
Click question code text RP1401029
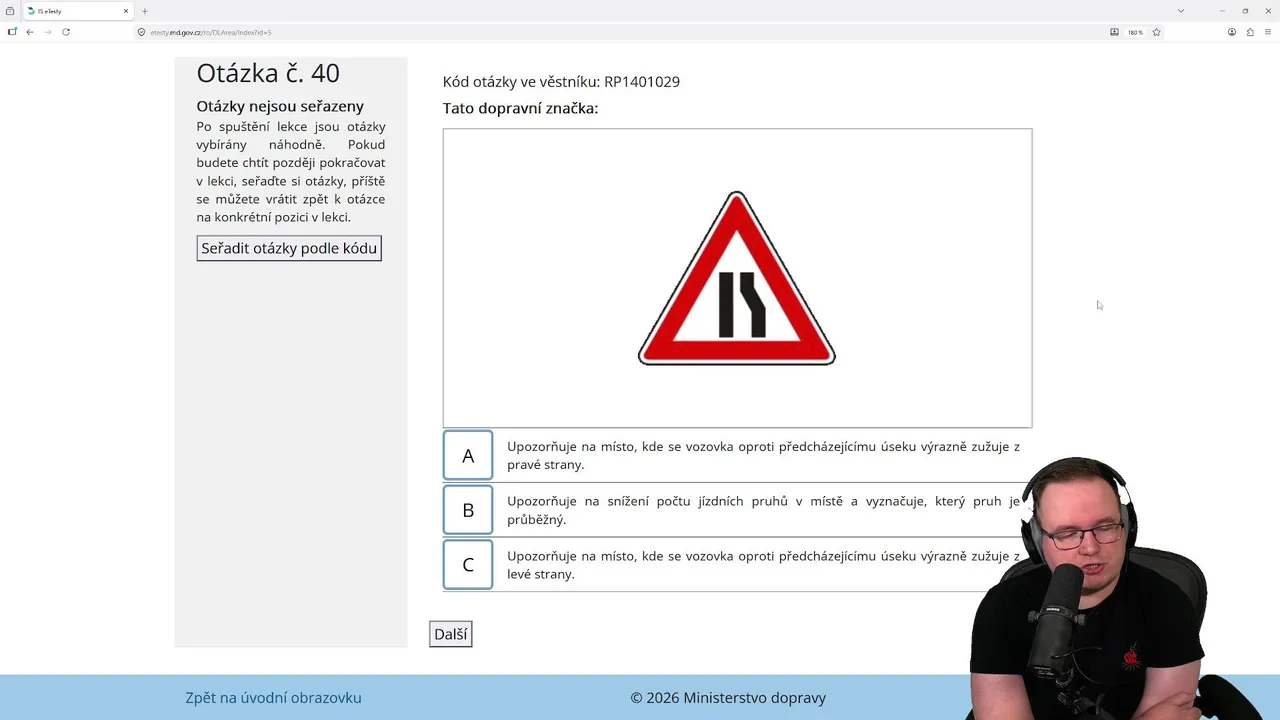point(642,82)
